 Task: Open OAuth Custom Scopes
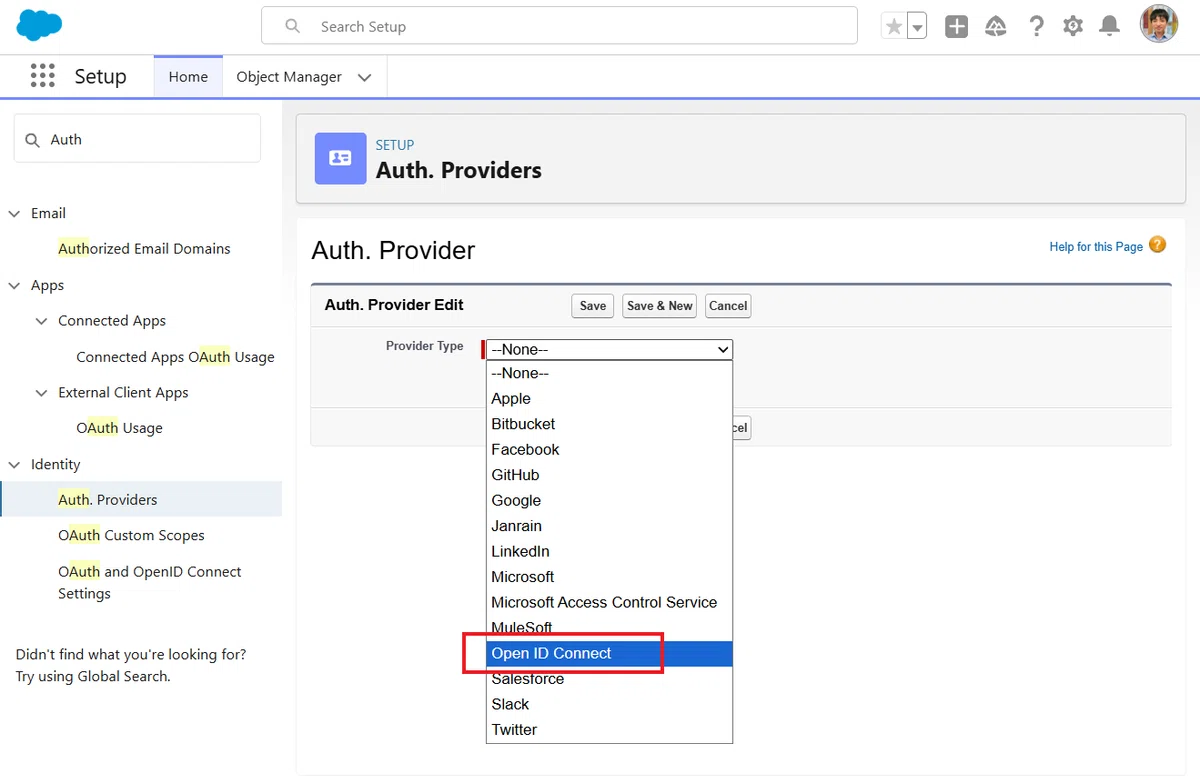tap(131, 536)
